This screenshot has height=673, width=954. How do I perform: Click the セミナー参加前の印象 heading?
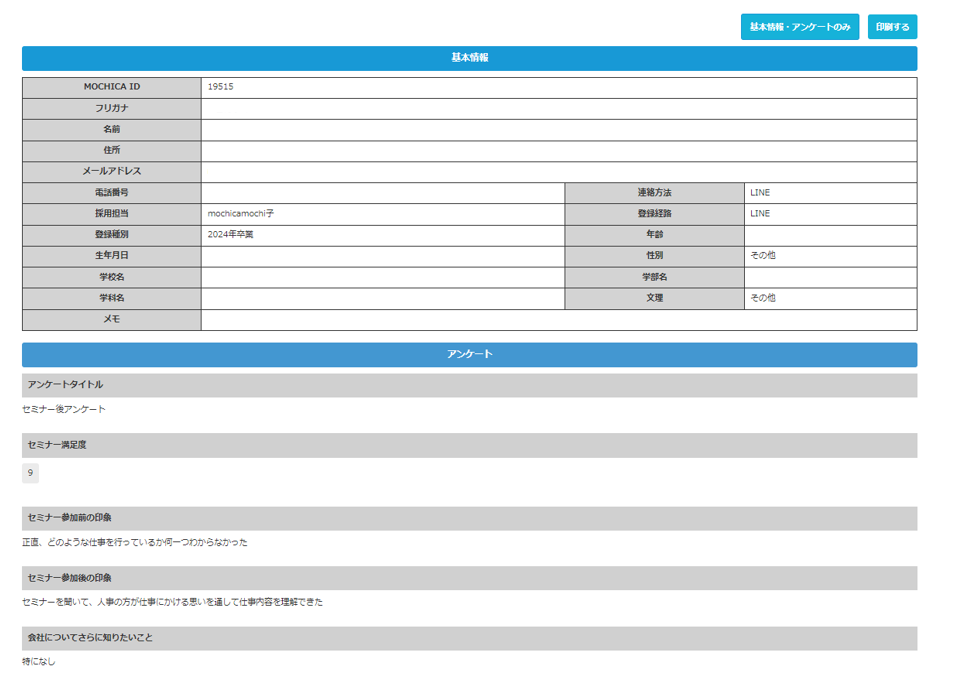click(x=70, y=518)
